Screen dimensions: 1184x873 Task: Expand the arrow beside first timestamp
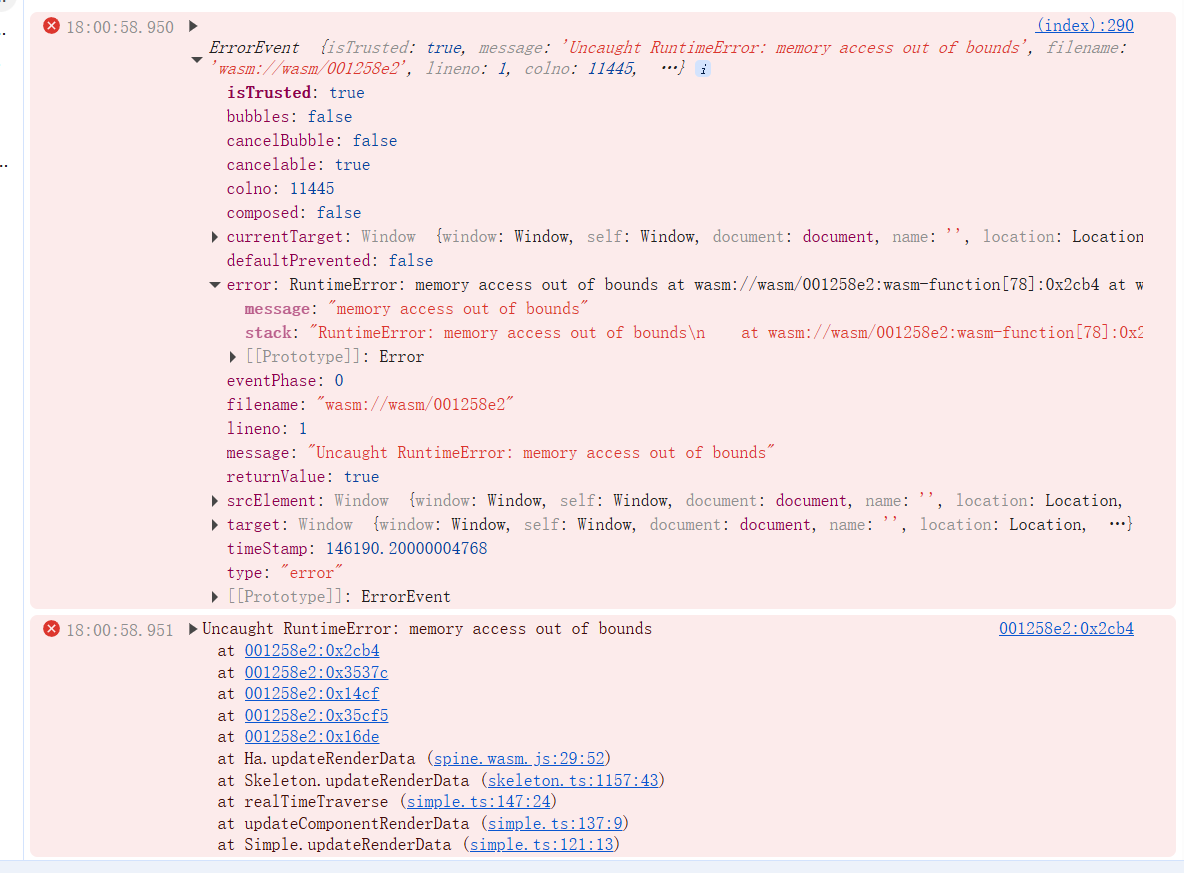(193, 26)
